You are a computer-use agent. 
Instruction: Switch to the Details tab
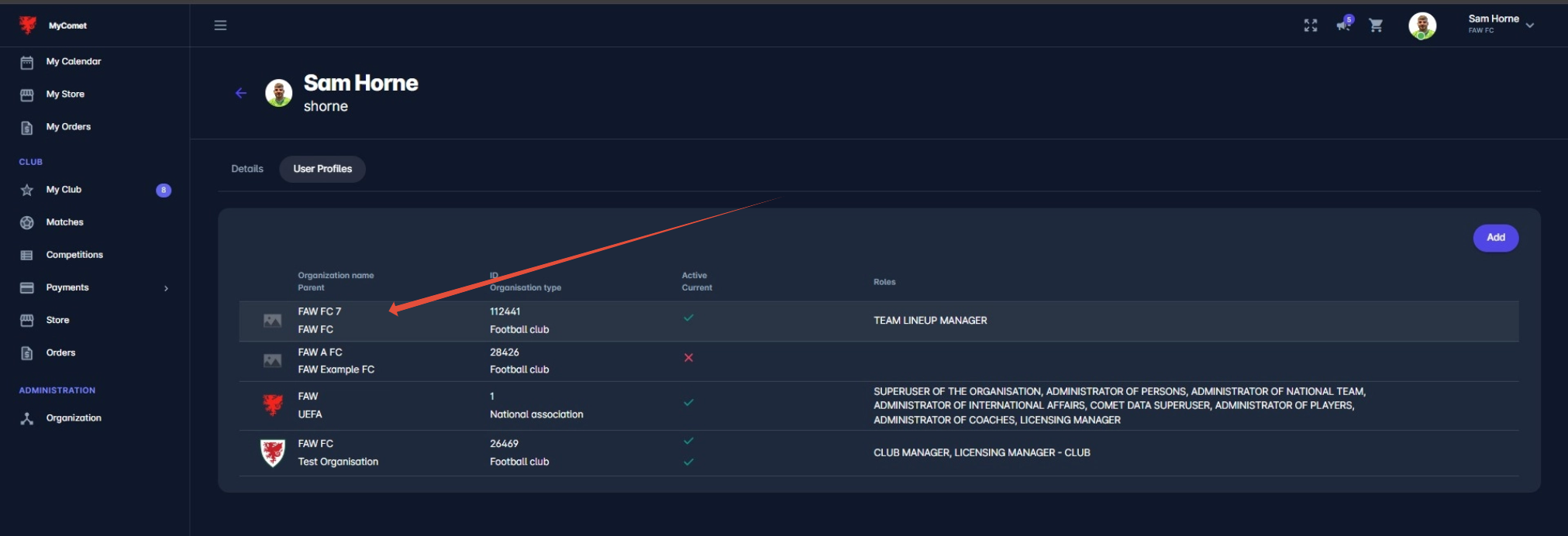click(247, 168)
